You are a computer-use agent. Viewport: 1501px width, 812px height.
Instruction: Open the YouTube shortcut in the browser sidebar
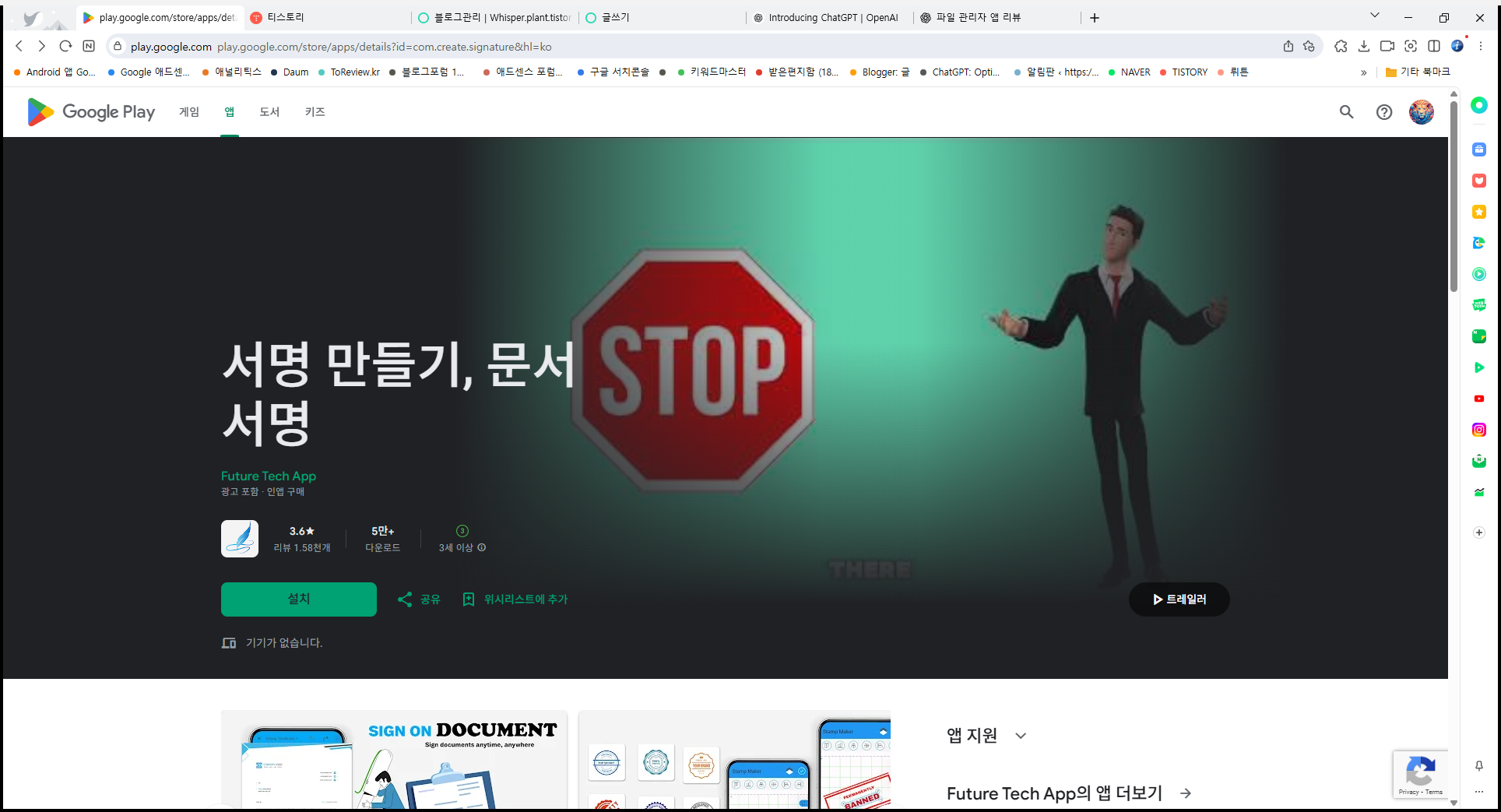pos(1478,399)
